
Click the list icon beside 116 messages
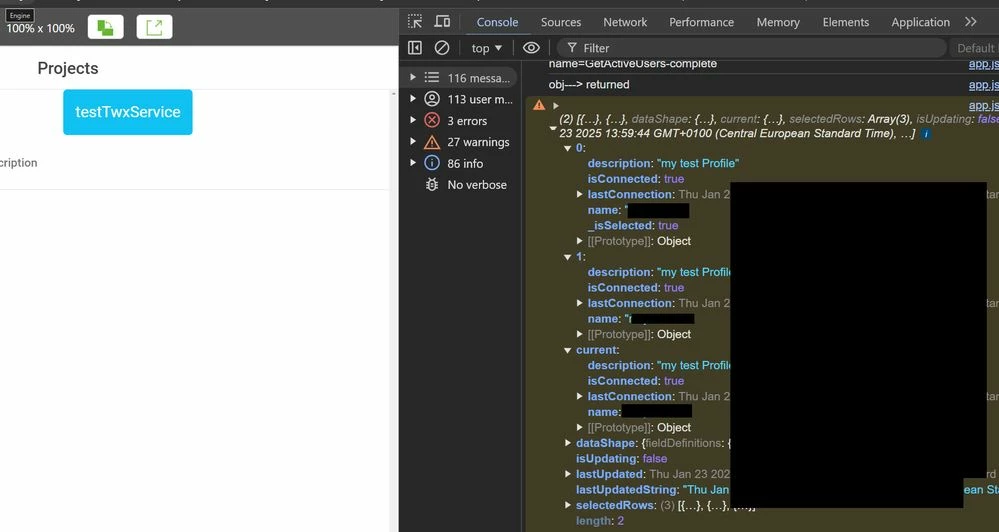pyautogui.click(x=432, y=78)
